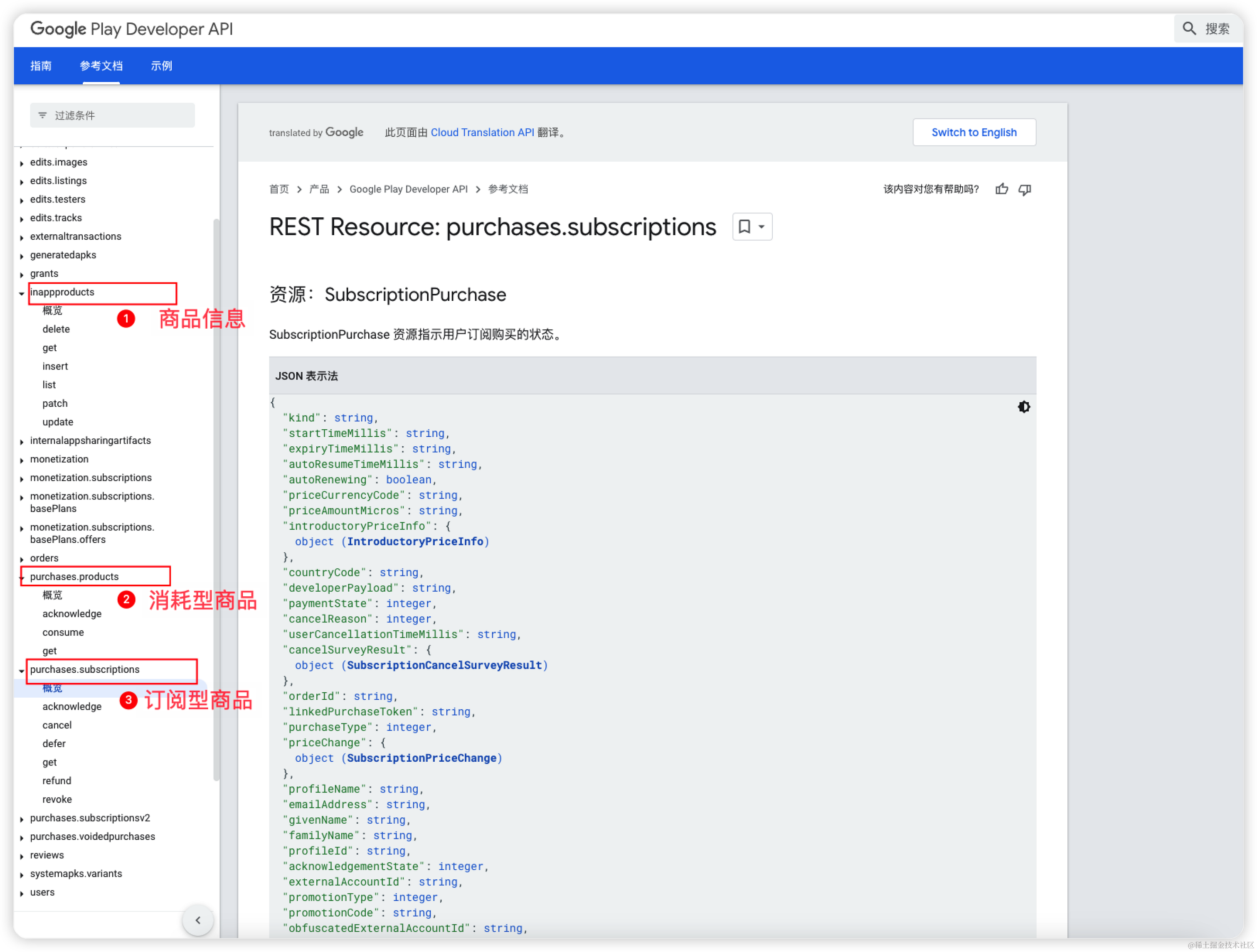Open the bookmark dropdown arrow

pos(762,226)
